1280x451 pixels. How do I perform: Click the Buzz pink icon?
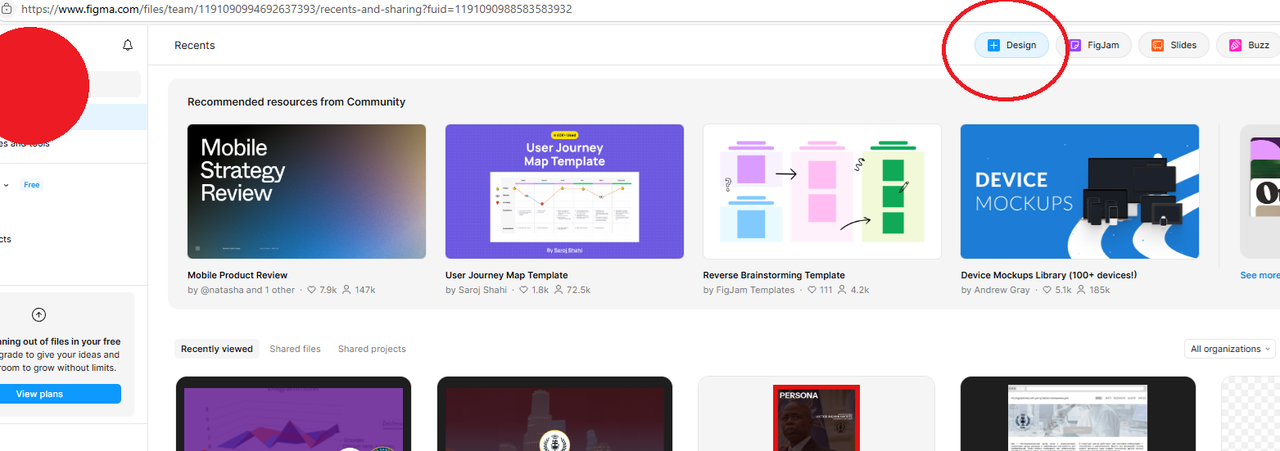(x=1235, y=45)
